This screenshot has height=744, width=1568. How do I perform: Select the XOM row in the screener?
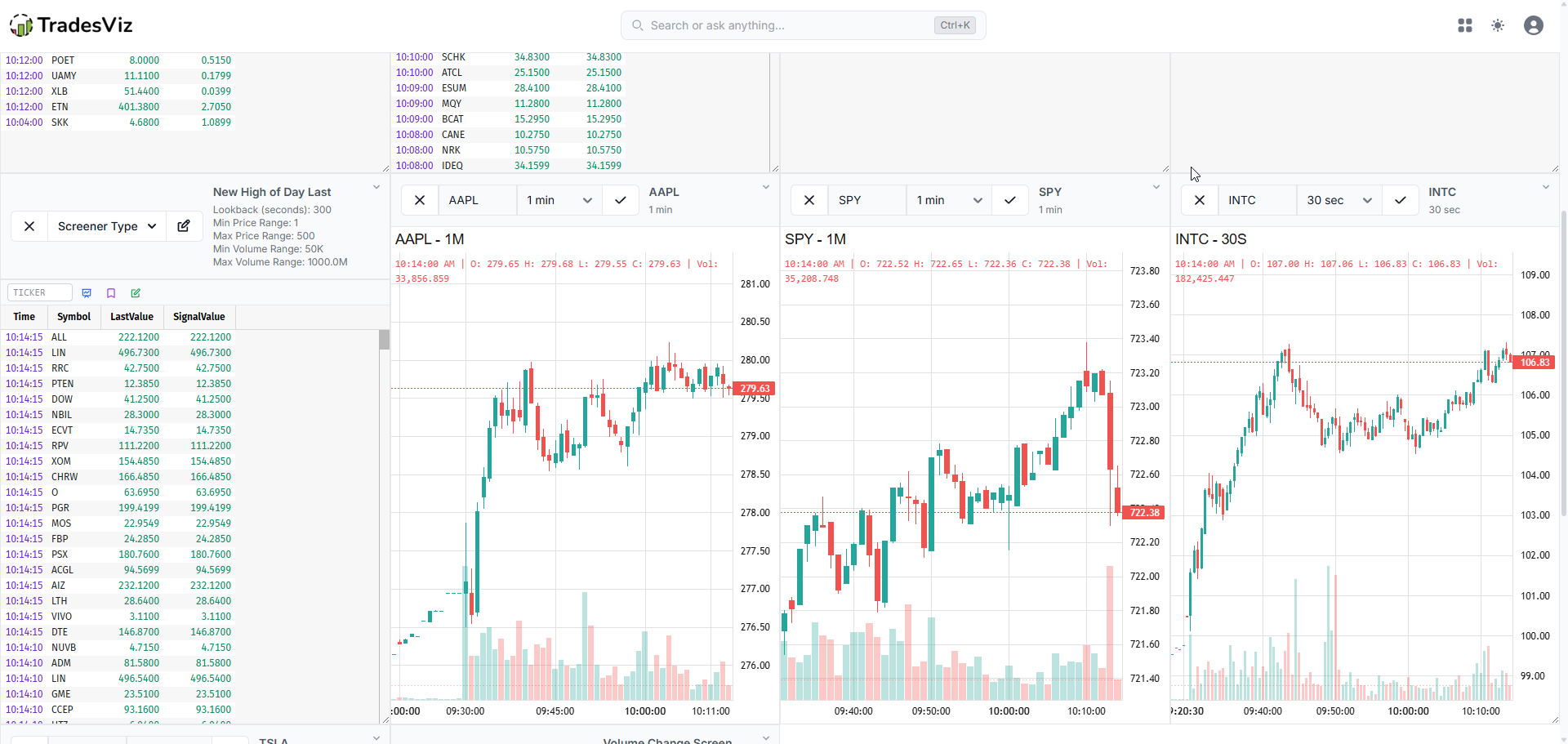[x=118, y=461]
